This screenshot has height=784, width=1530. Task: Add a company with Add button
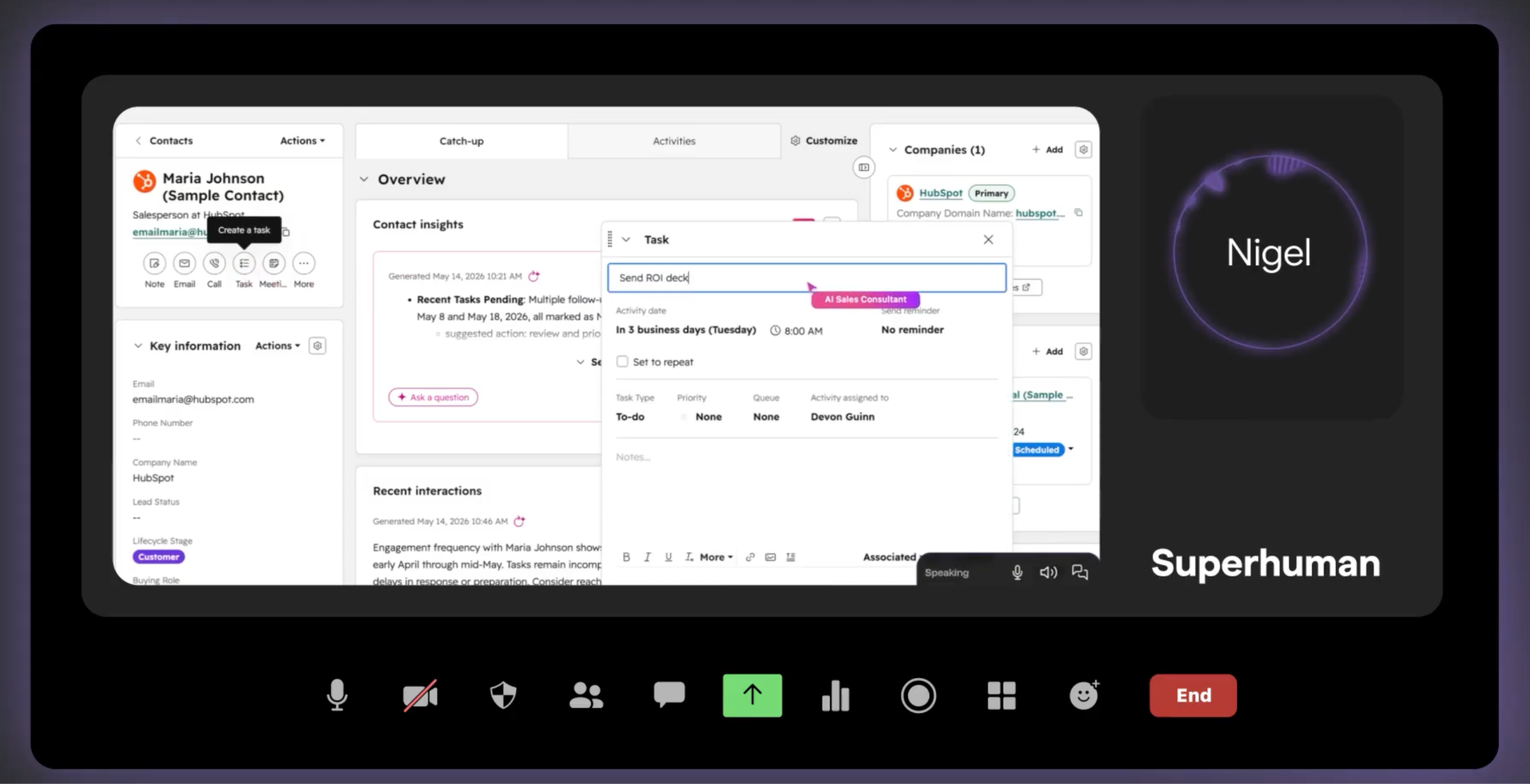click(1047, 149)
